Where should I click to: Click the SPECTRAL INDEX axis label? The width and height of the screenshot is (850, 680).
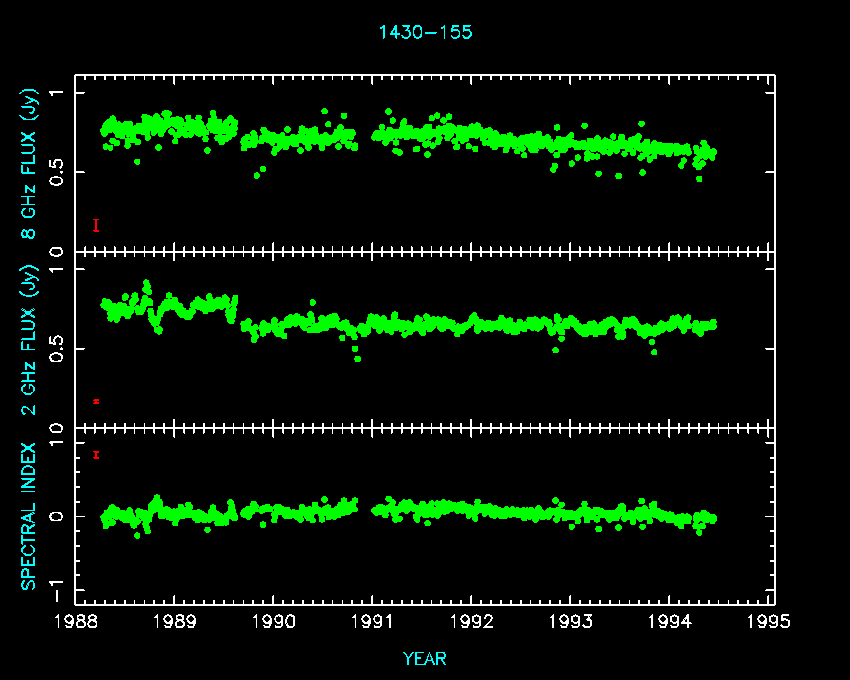(29, 516)
